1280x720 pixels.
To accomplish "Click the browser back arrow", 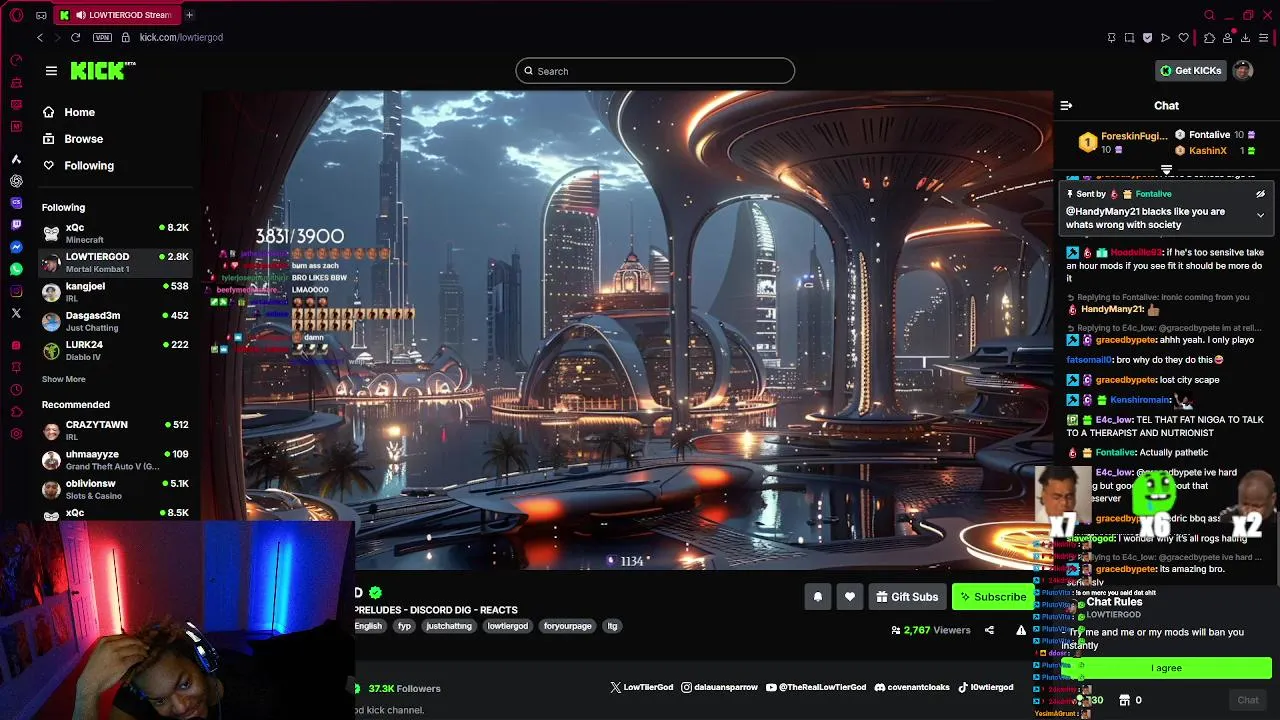I will click(40, 37).
